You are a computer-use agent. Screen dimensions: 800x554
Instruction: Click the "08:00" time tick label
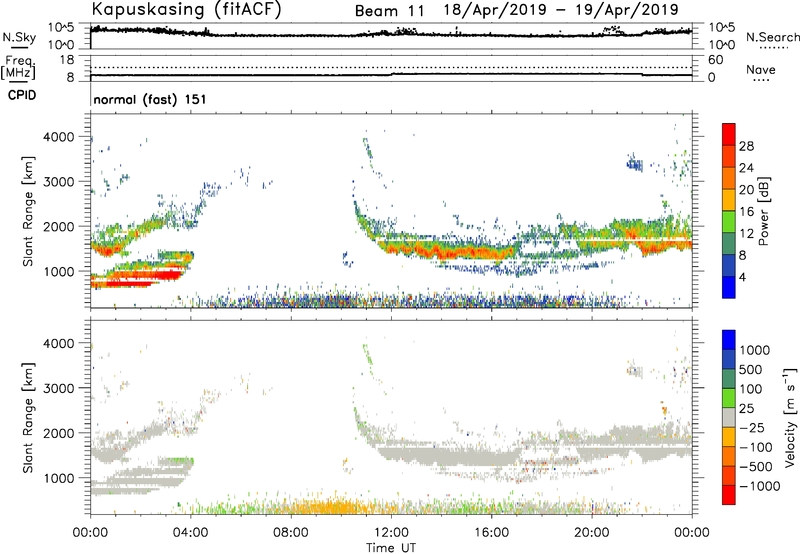(291, 533)
